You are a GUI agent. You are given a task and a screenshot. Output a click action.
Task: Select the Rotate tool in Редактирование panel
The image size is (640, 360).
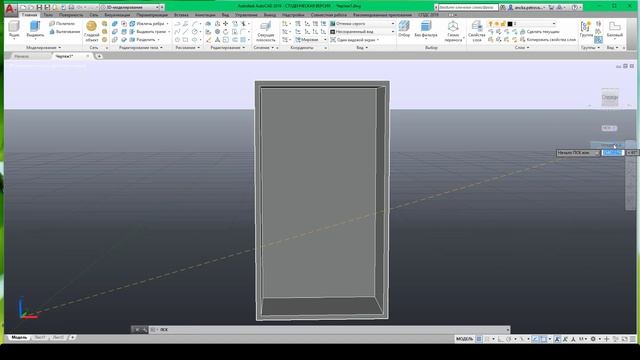tap(226, 31)
